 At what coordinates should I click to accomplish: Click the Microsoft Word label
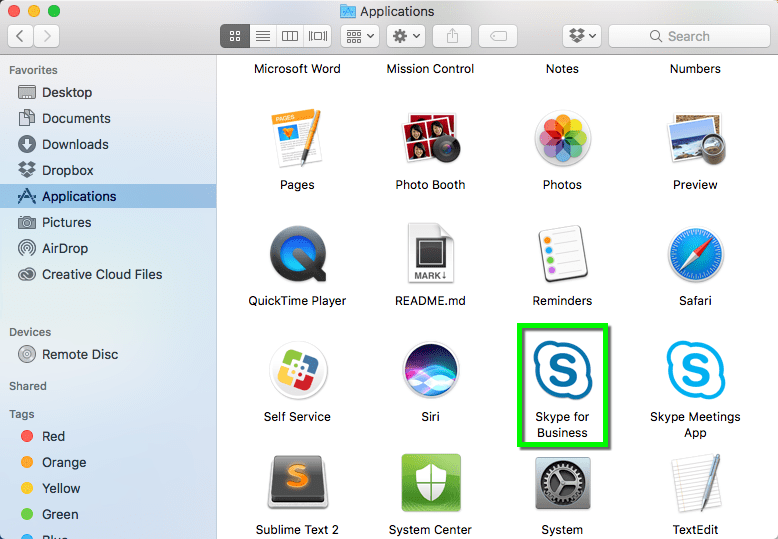coord(297,68)
